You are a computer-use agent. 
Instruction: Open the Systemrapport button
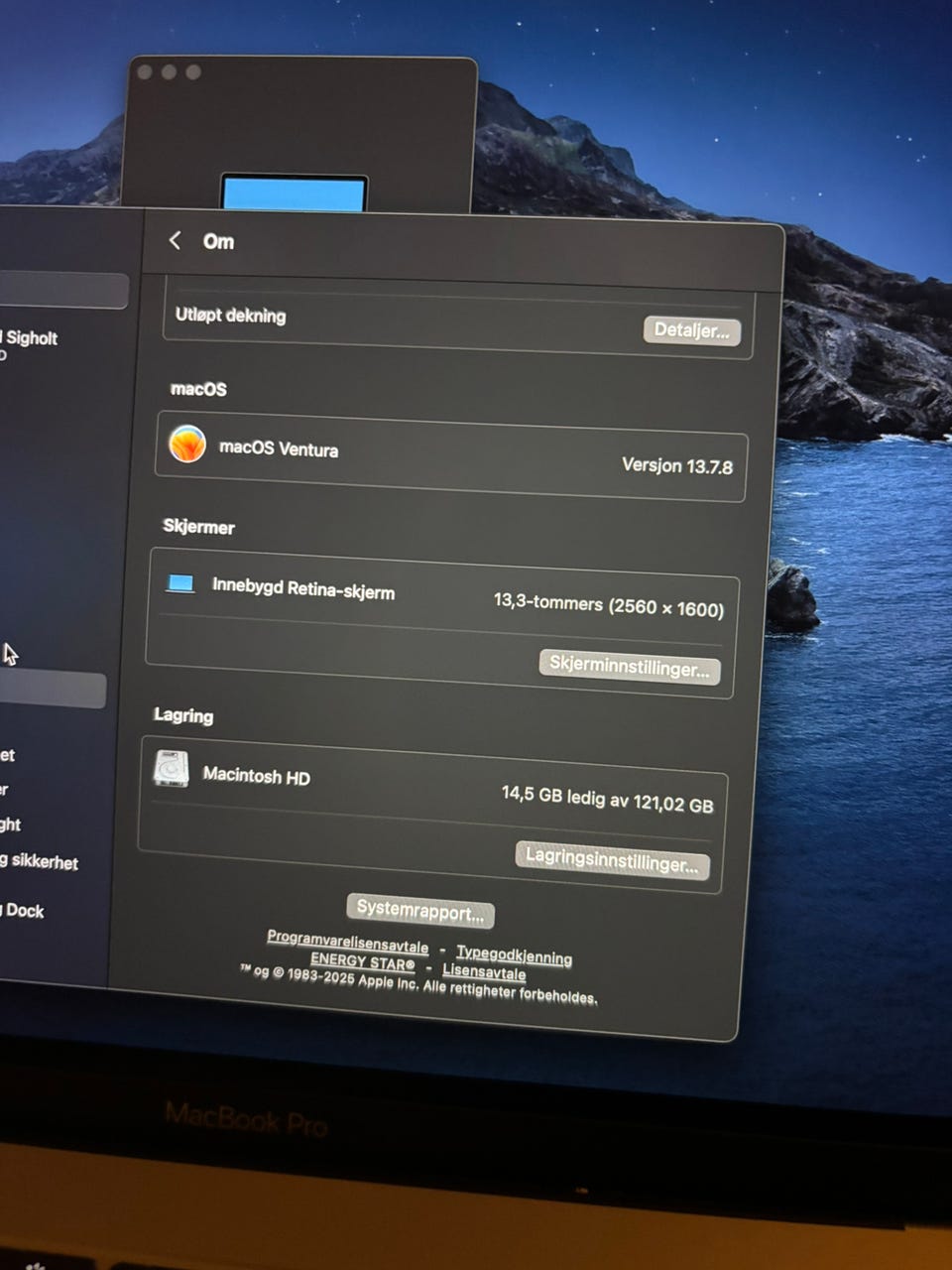tap(420, 910)
